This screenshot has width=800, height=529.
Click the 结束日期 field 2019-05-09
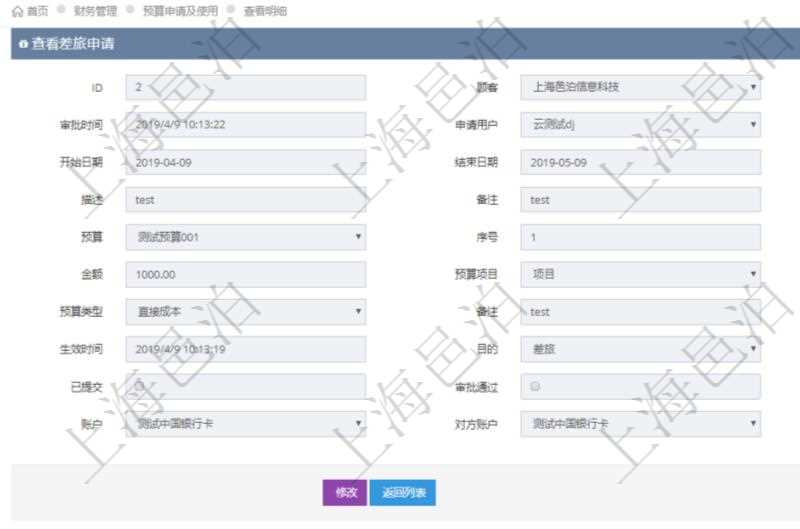click(x=640, y=162)
